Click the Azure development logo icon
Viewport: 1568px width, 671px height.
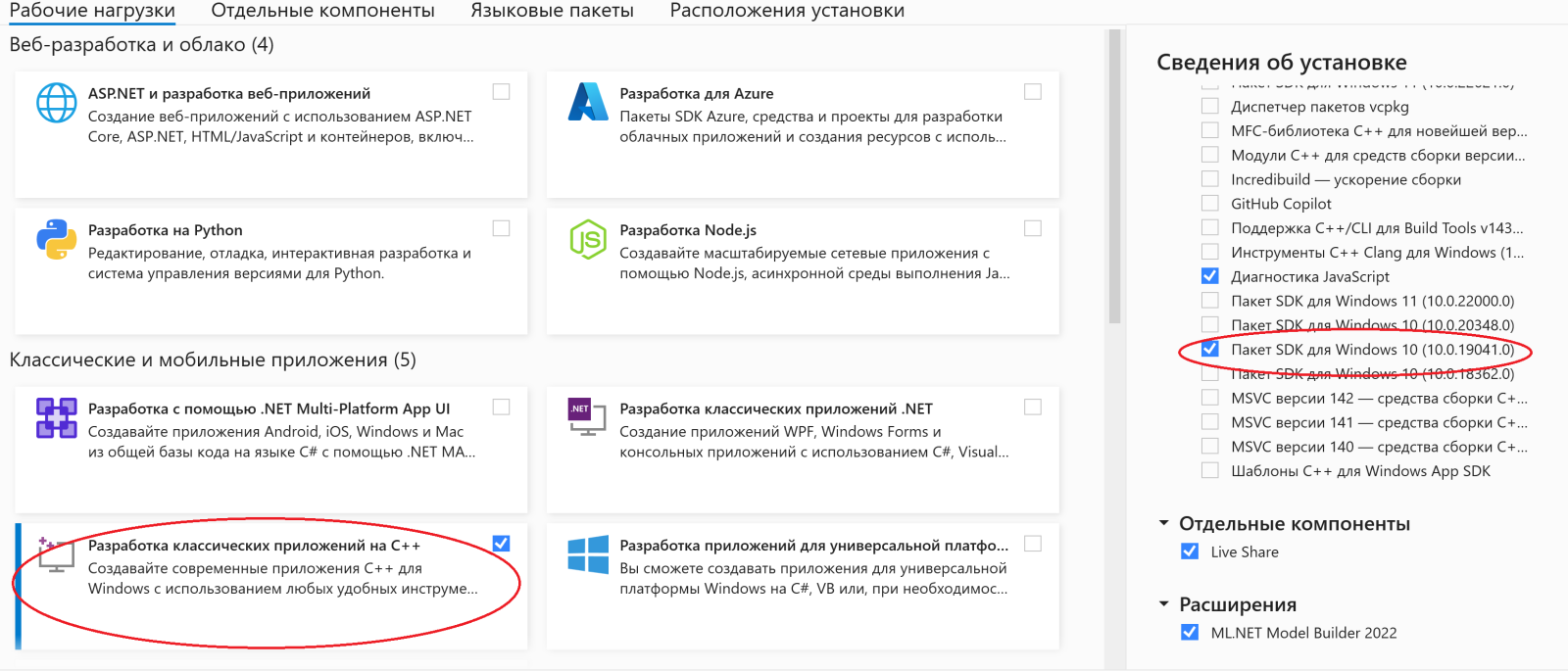coord(588,102)
